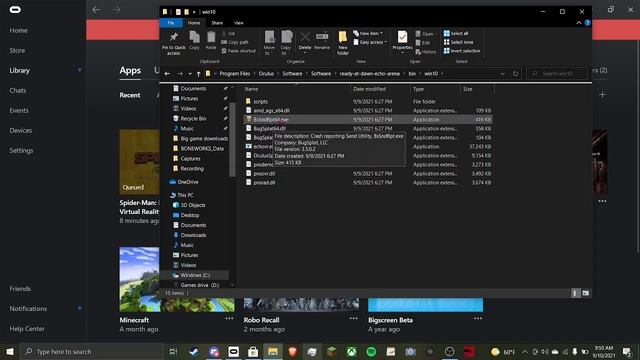Open Store in the Oculus sidebar

click(17, 51)
